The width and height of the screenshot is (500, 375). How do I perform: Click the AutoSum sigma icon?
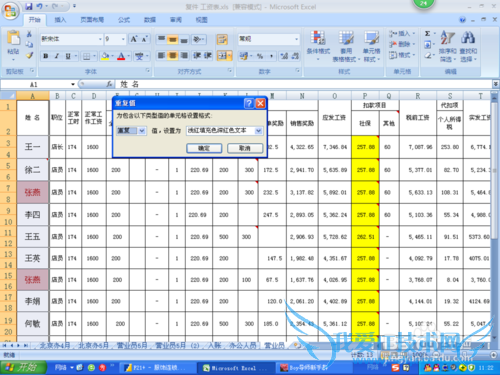[x=427, y=33]
